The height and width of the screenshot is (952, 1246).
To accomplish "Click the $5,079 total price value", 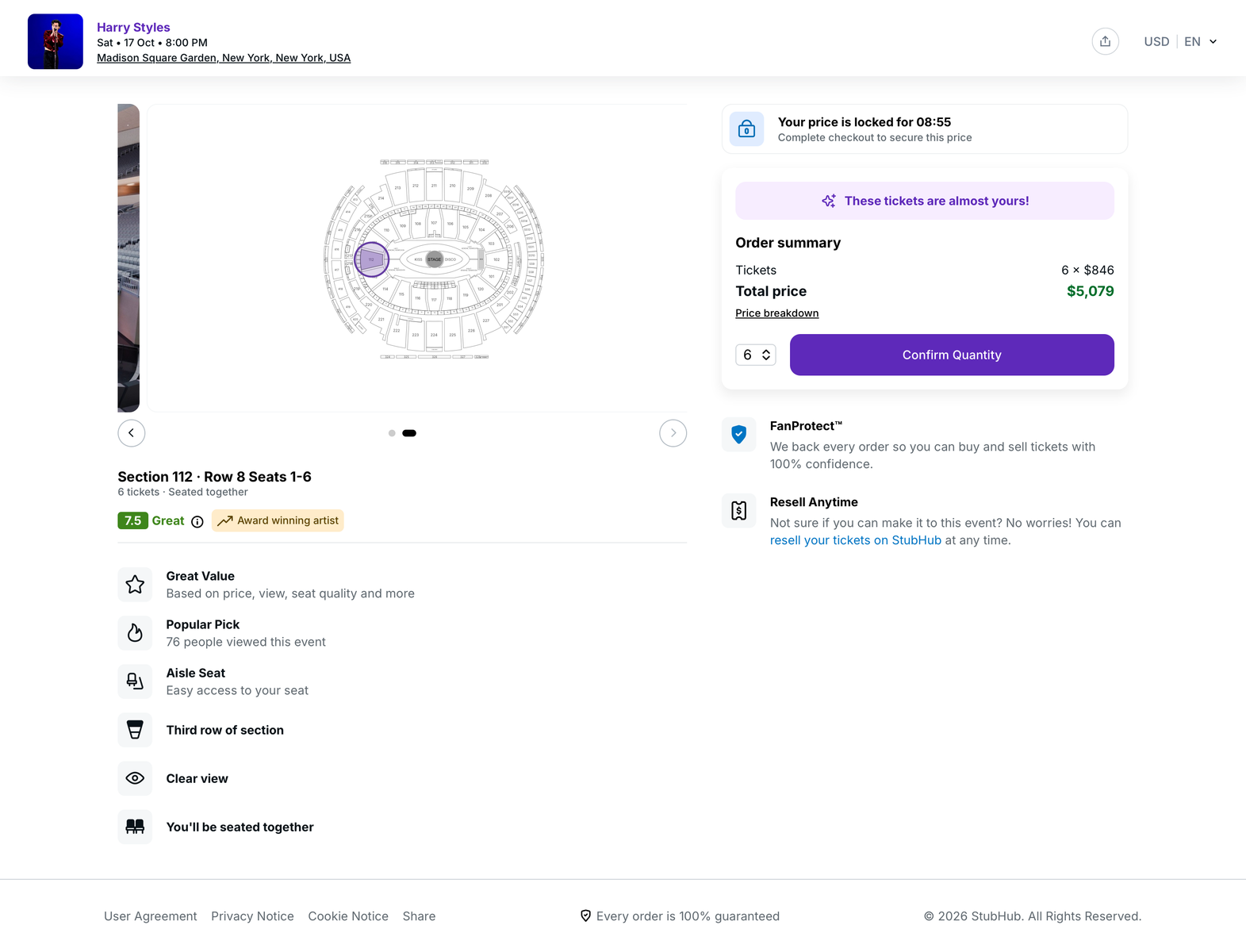I will point(1090,291).
